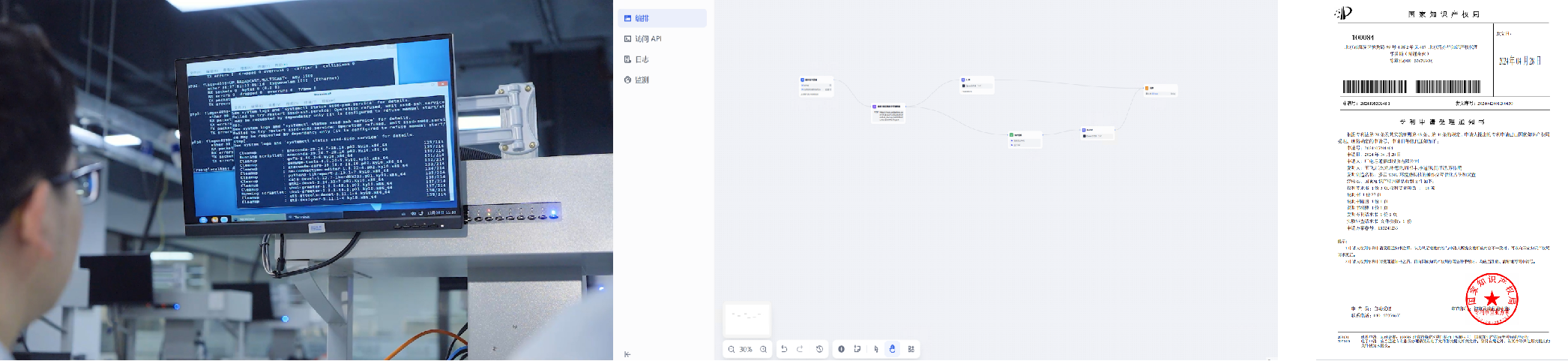
Task: Select the orange end node
Action: pos(1160,89)
